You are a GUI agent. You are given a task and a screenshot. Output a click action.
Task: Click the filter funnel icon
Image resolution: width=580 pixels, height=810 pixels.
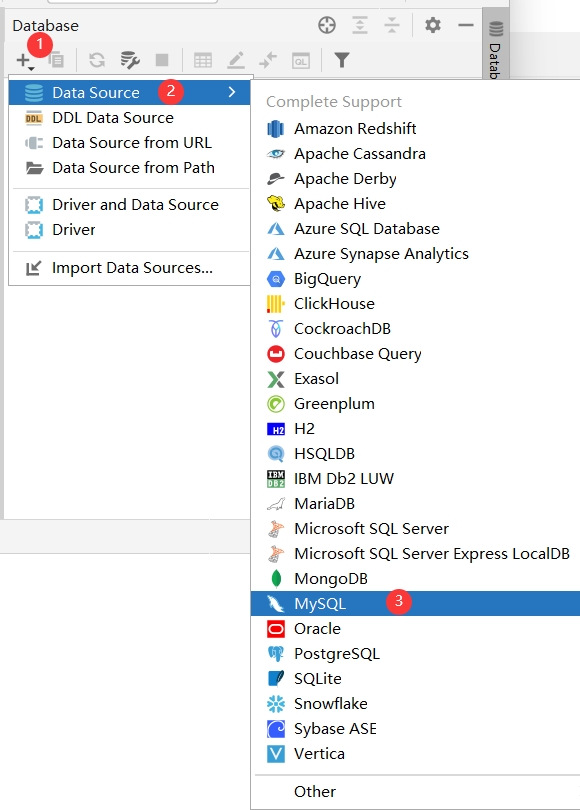click(x=341, y=60)
